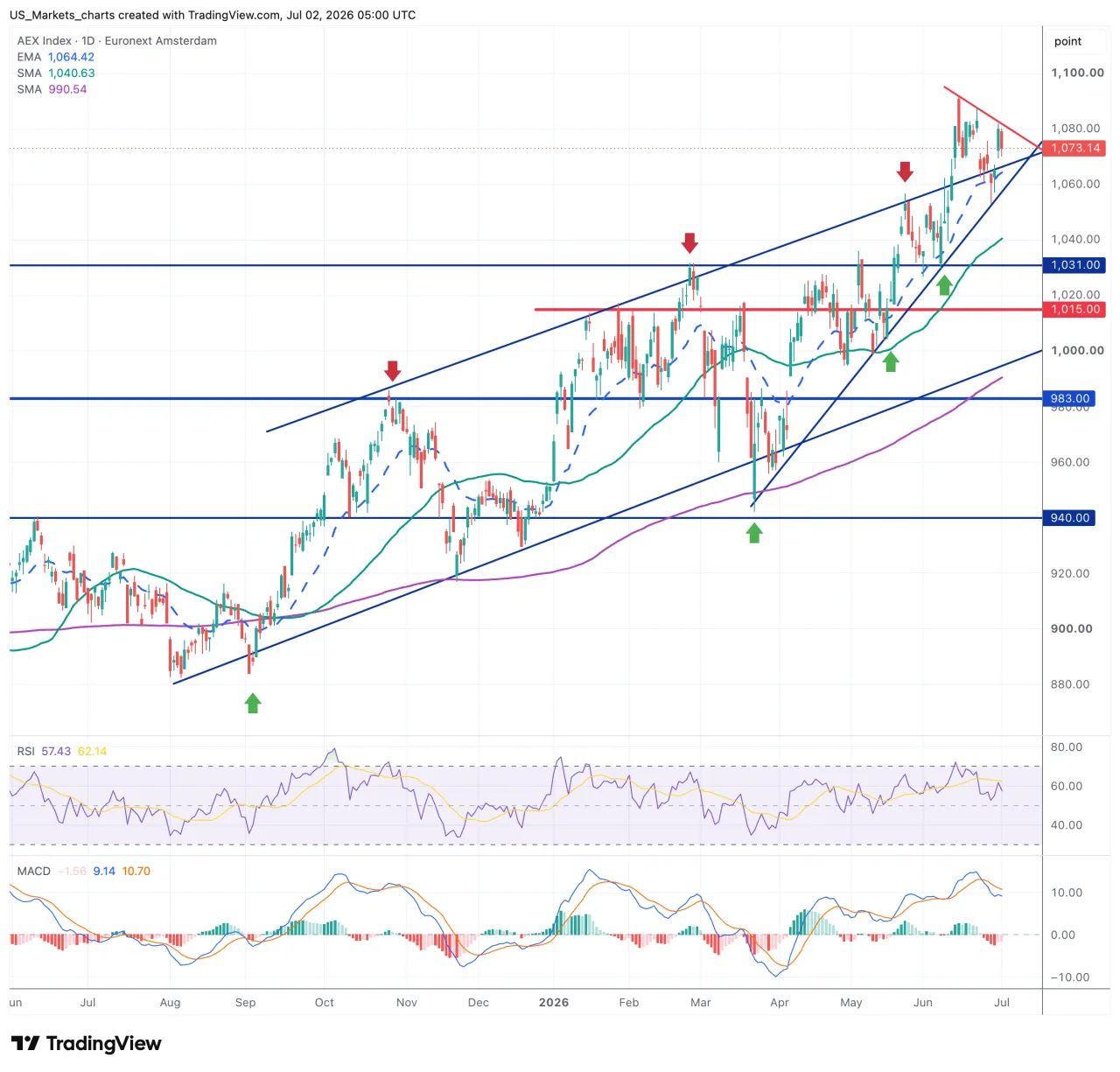The height and width of the screenshot is (1072, 1120).
Task: Click the RSI 80.00 axis value
Action: click(1067, 747)
